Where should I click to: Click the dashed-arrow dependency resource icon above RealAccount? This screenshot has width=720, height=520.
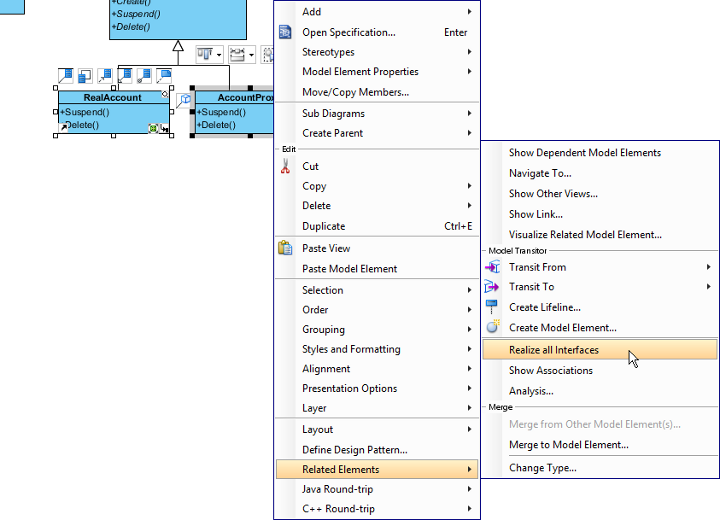point(105,76)
